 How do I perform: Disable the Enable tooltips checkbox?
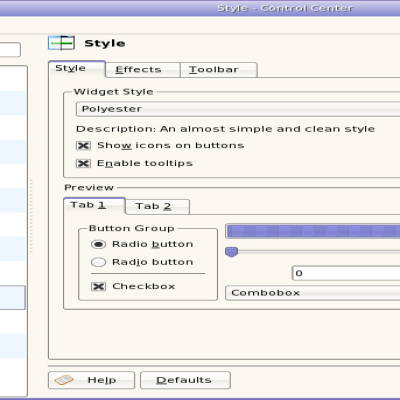[83, 163]
